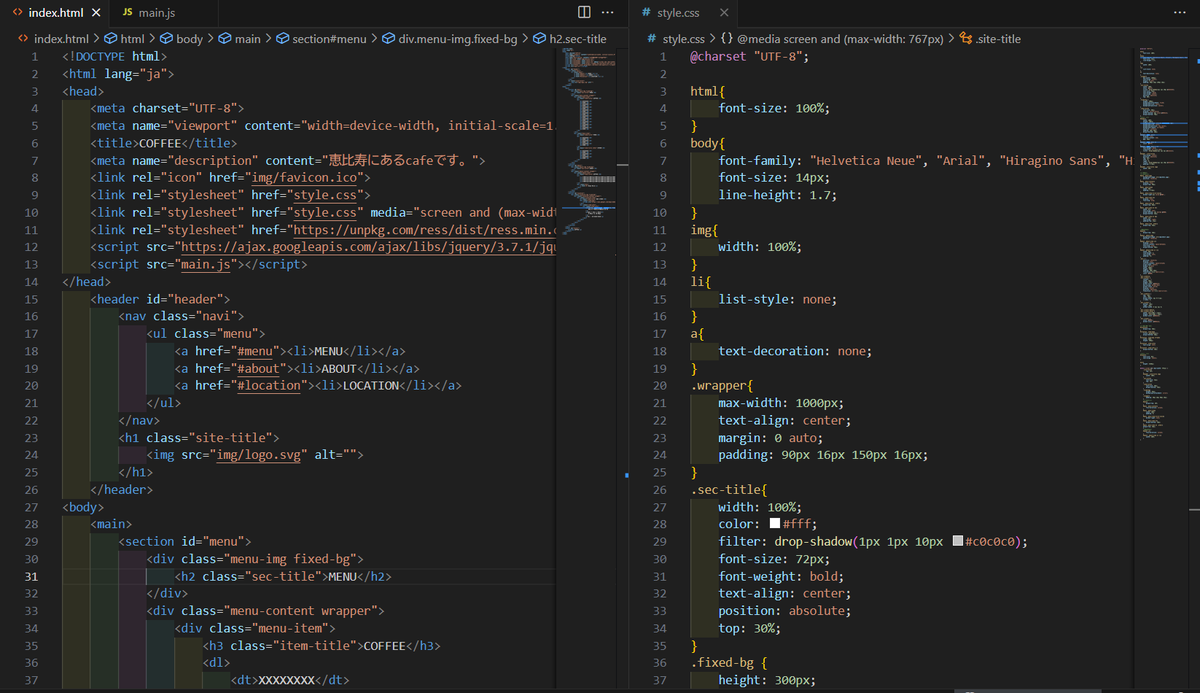Follow the #menu anchor href
This screenshot has width=1200, height=693.
click(253, 351)
